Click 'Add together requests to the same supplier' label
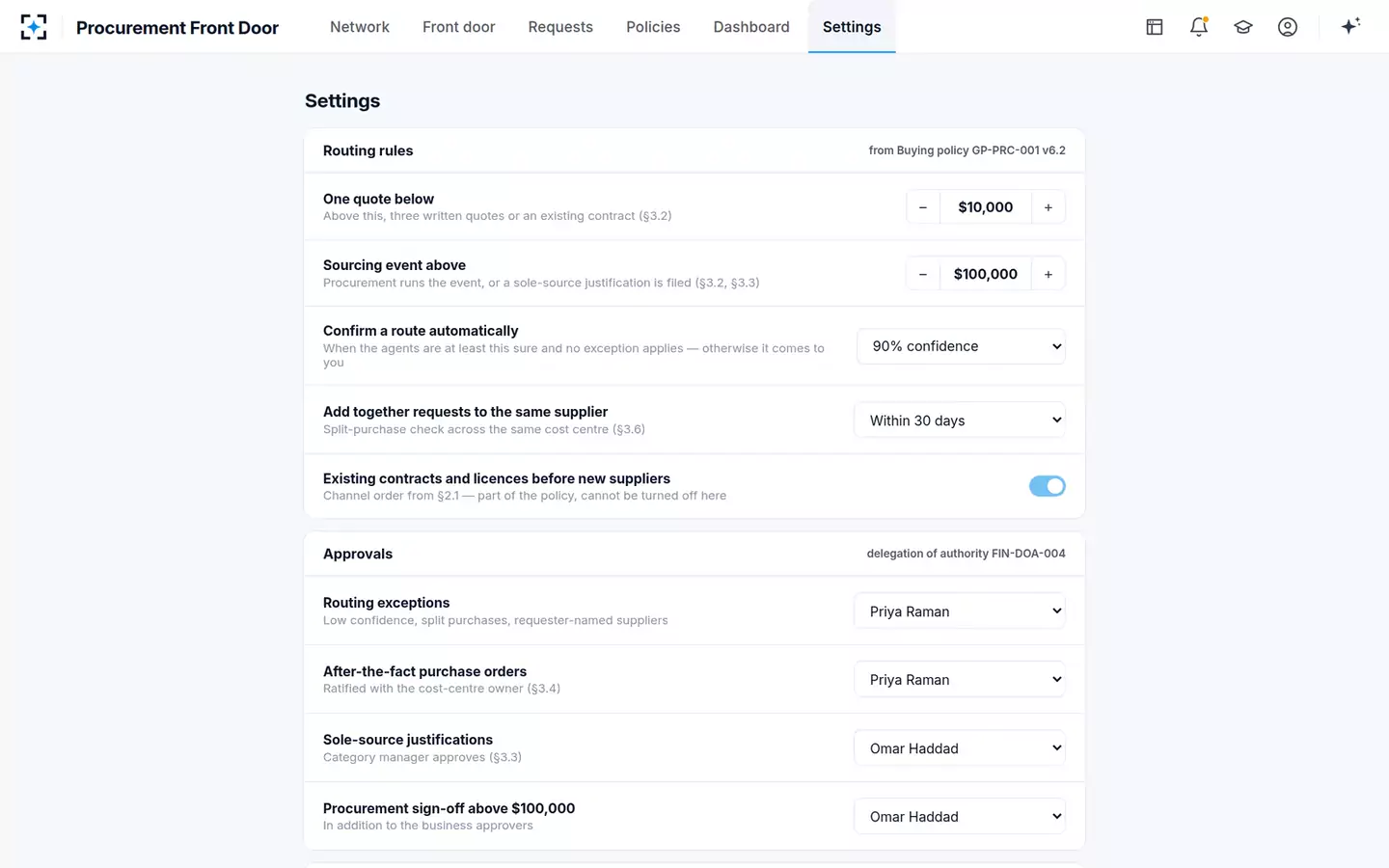The width and height of the screenshot is (1389, 868). click(x=465, y=412)
